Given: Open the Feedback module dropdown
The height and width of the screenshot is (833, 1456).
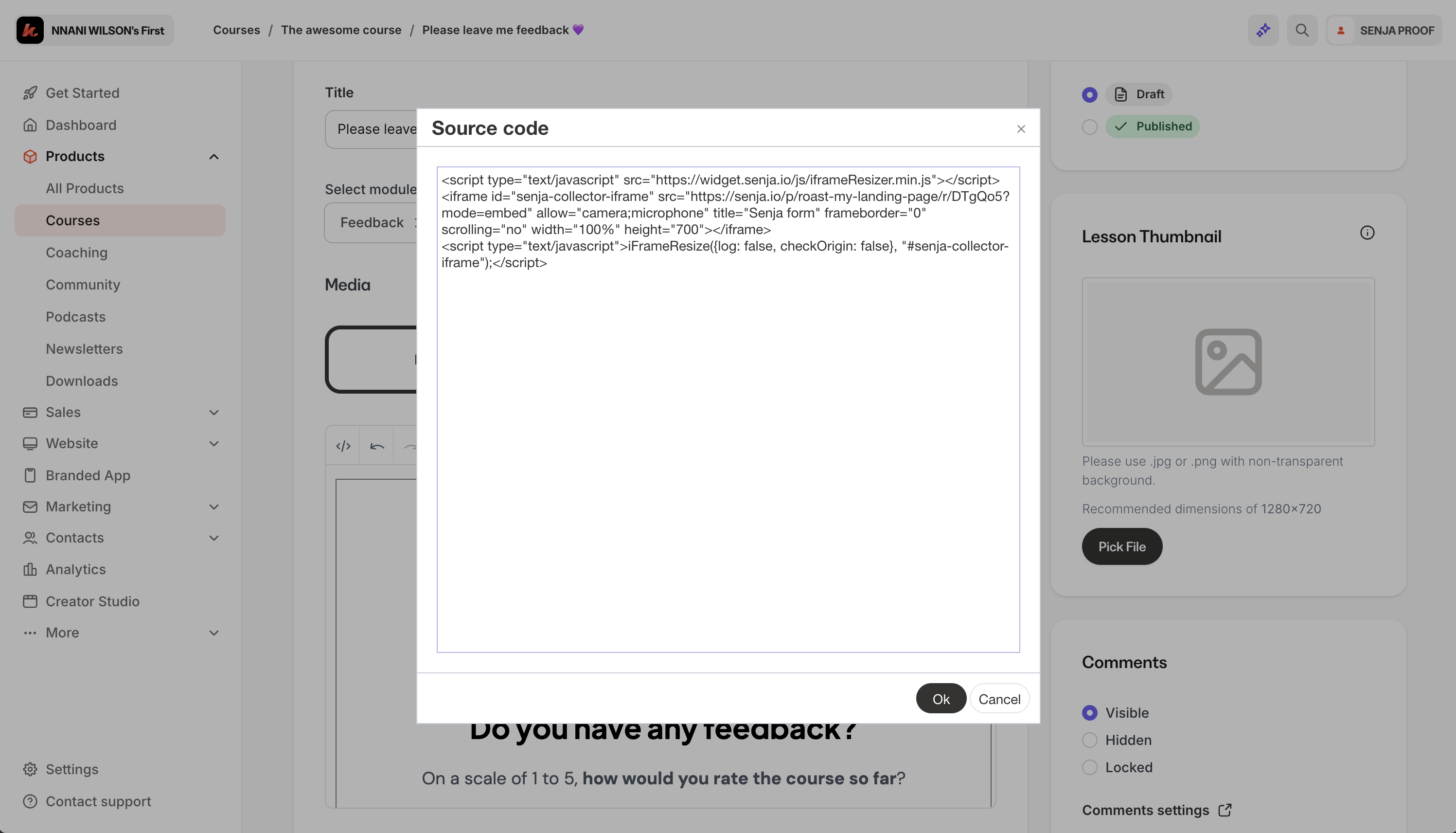Looking at the screenshot, I should tap(372, 222).
